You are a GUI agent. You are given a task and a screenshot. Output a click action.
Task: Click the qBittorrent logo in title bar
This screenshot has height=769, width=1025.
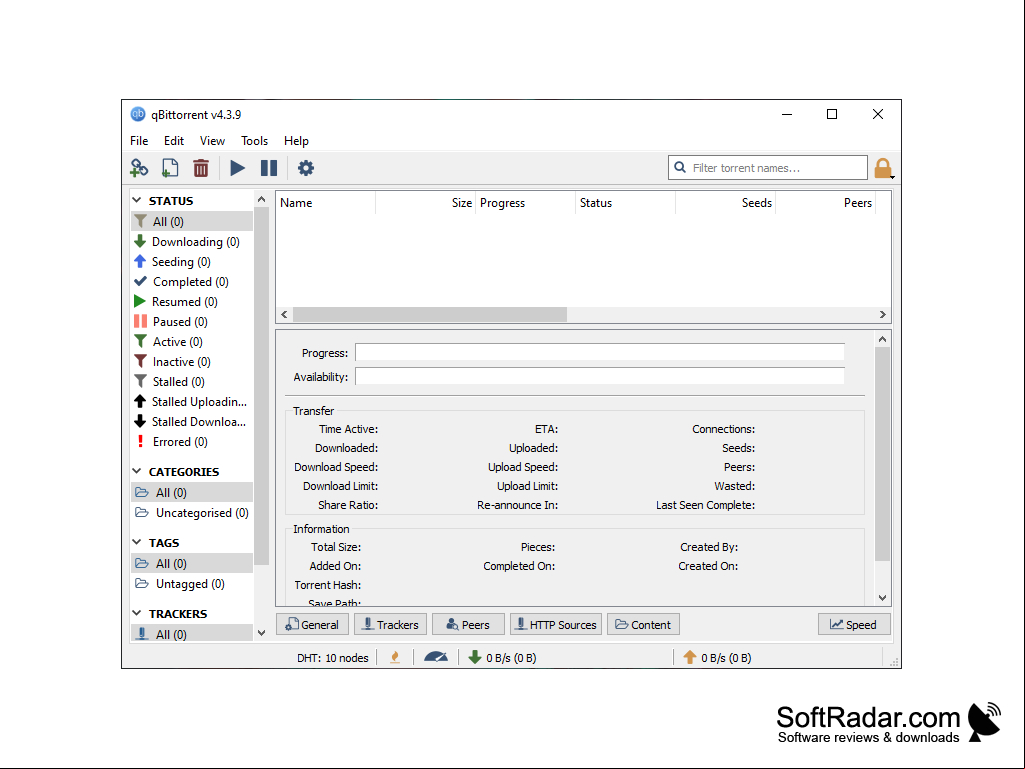138,114
